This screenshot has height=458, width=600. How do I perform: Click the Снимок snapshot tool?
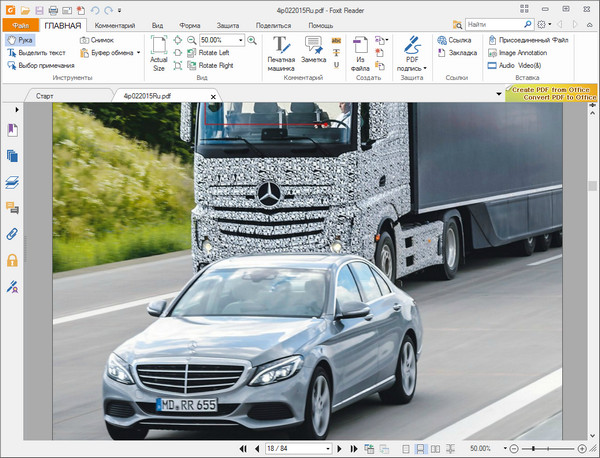(x=97, y=40)
